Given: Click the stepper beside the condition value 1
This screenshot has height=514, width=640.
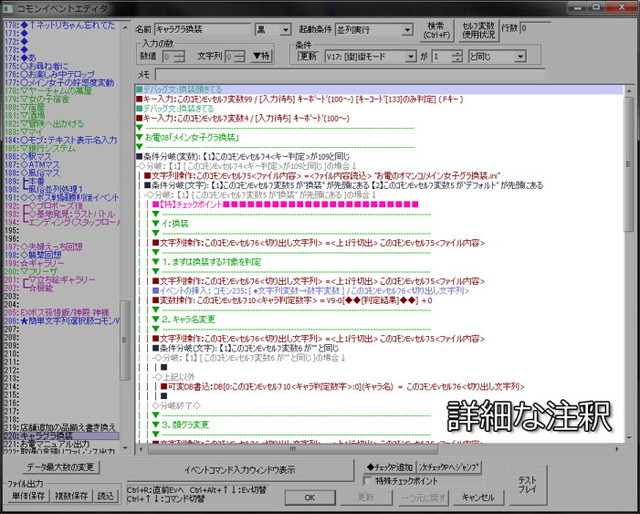Looking at the screenshot, I should click(458, 57).
